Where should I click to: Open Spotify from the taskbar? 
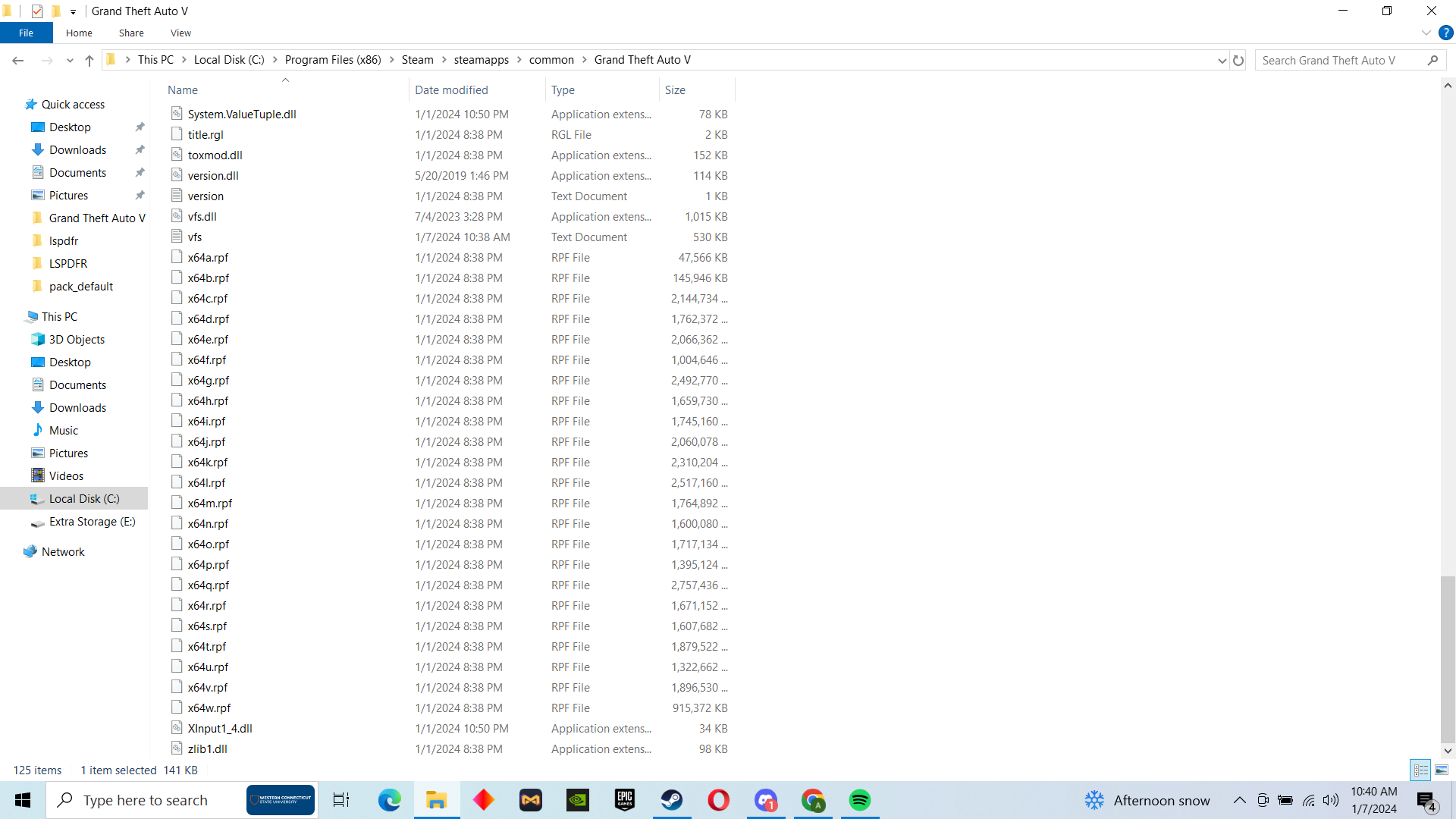[859, 800]
